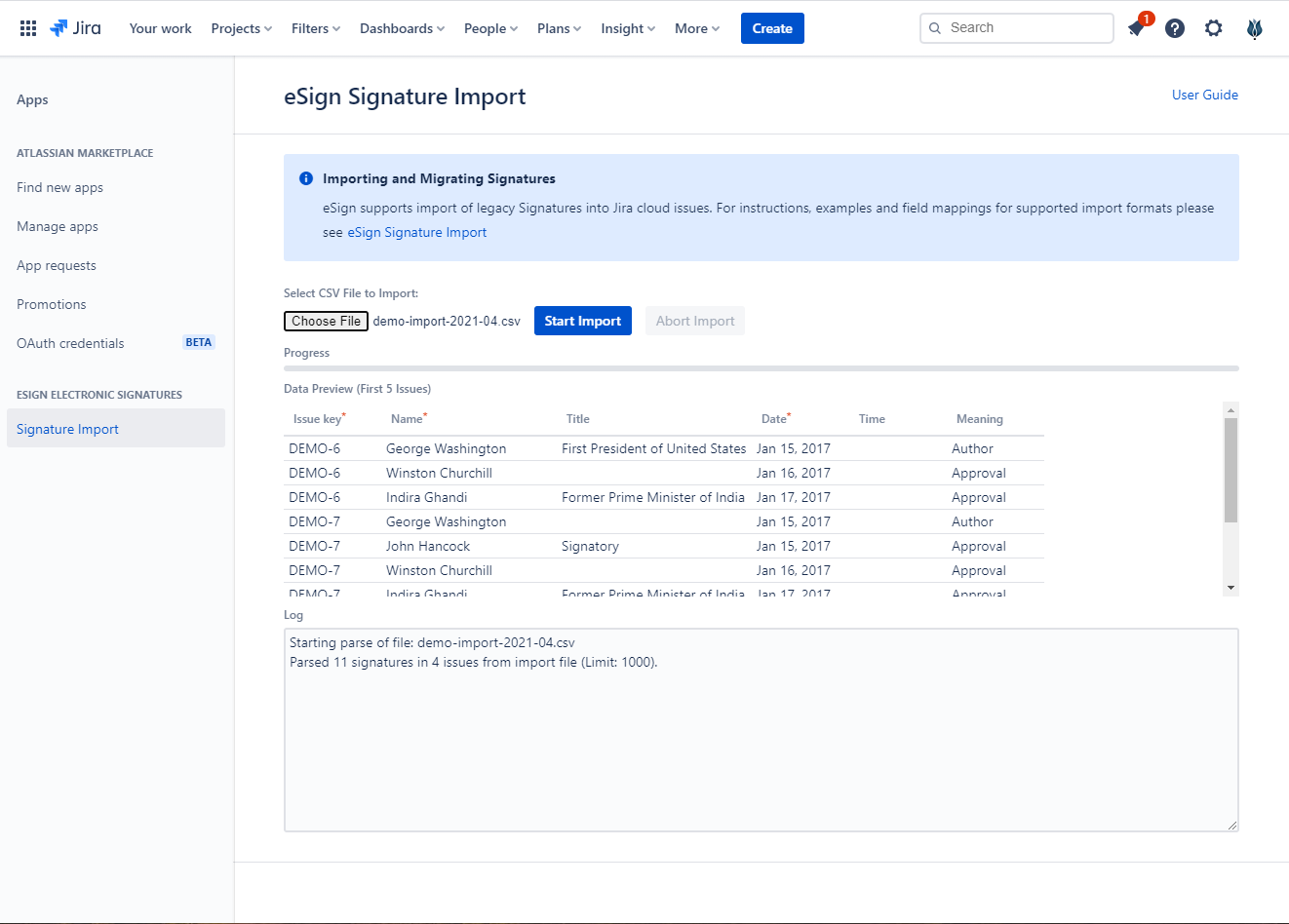Screen dimensions: 1289x924
Task: Open the More menu in navigation
Action: (696, 28)
